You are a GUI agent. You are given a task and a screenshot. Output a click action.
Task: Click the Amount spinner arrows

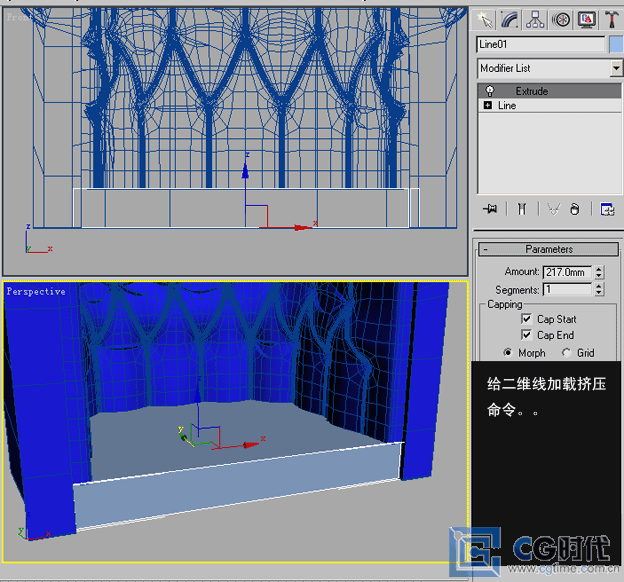(x=599, y=272)
